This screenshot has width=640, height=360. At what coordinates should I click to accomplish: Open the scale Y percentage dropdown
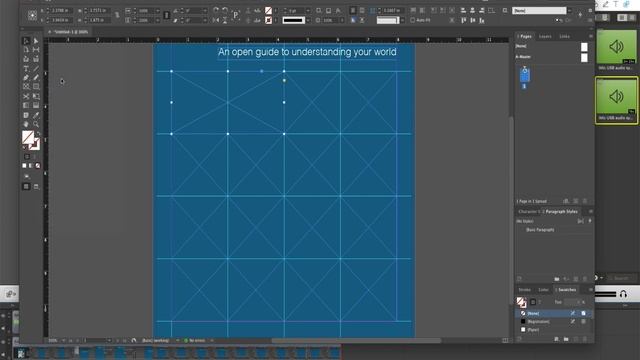(157, 20)
